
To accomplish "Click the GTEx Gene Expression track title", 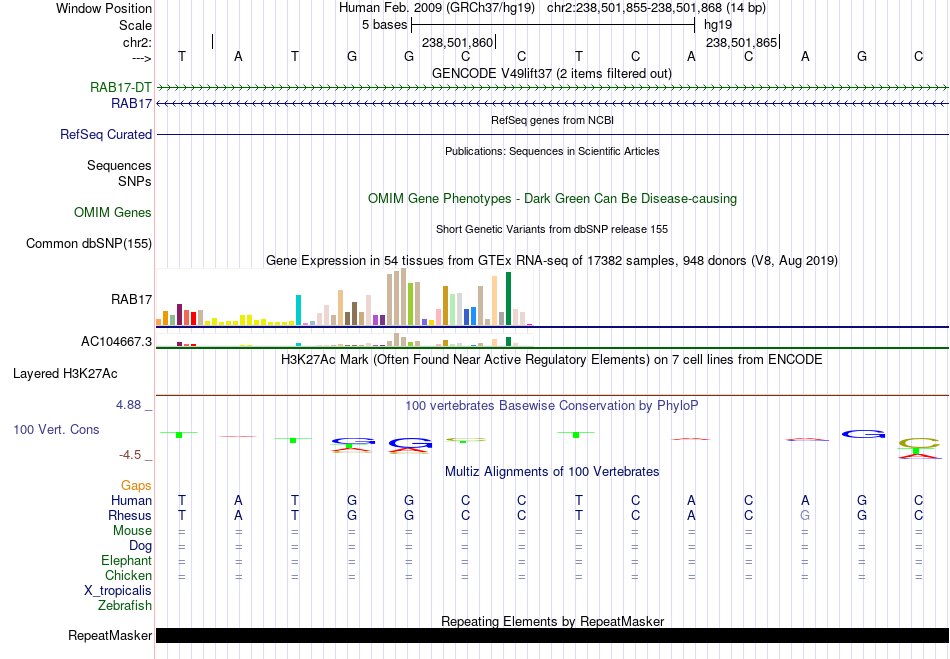I will (552, 260).
